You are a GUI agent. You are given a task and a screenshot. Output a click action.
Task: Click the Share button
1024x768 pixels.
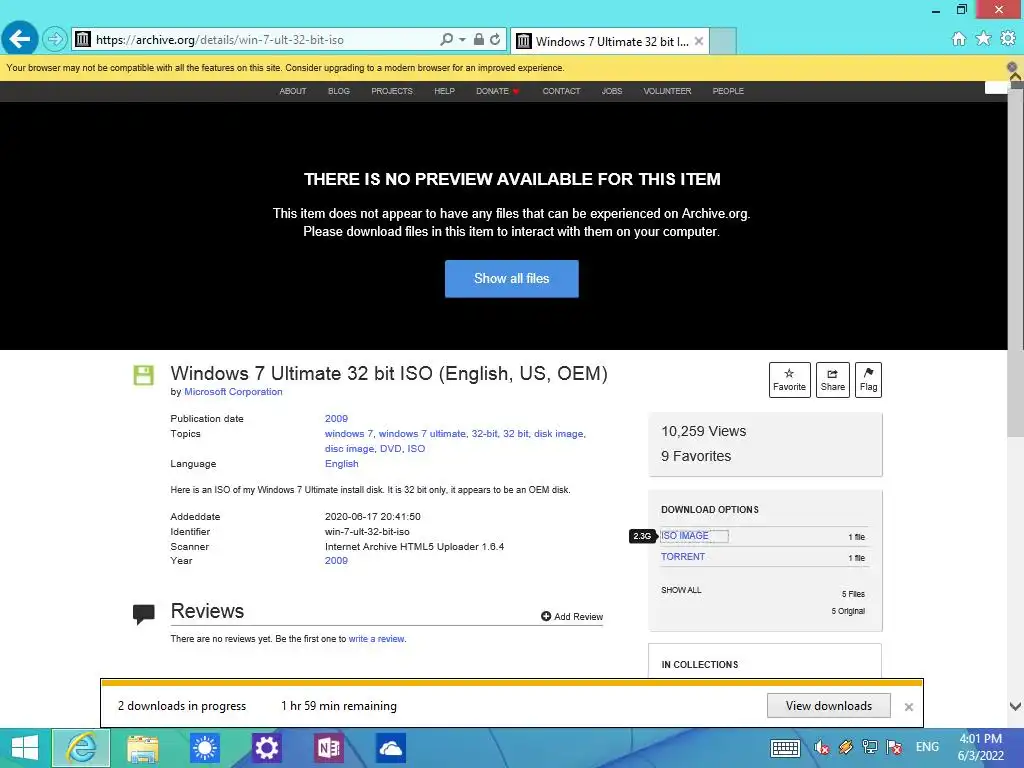click(833, 379)
